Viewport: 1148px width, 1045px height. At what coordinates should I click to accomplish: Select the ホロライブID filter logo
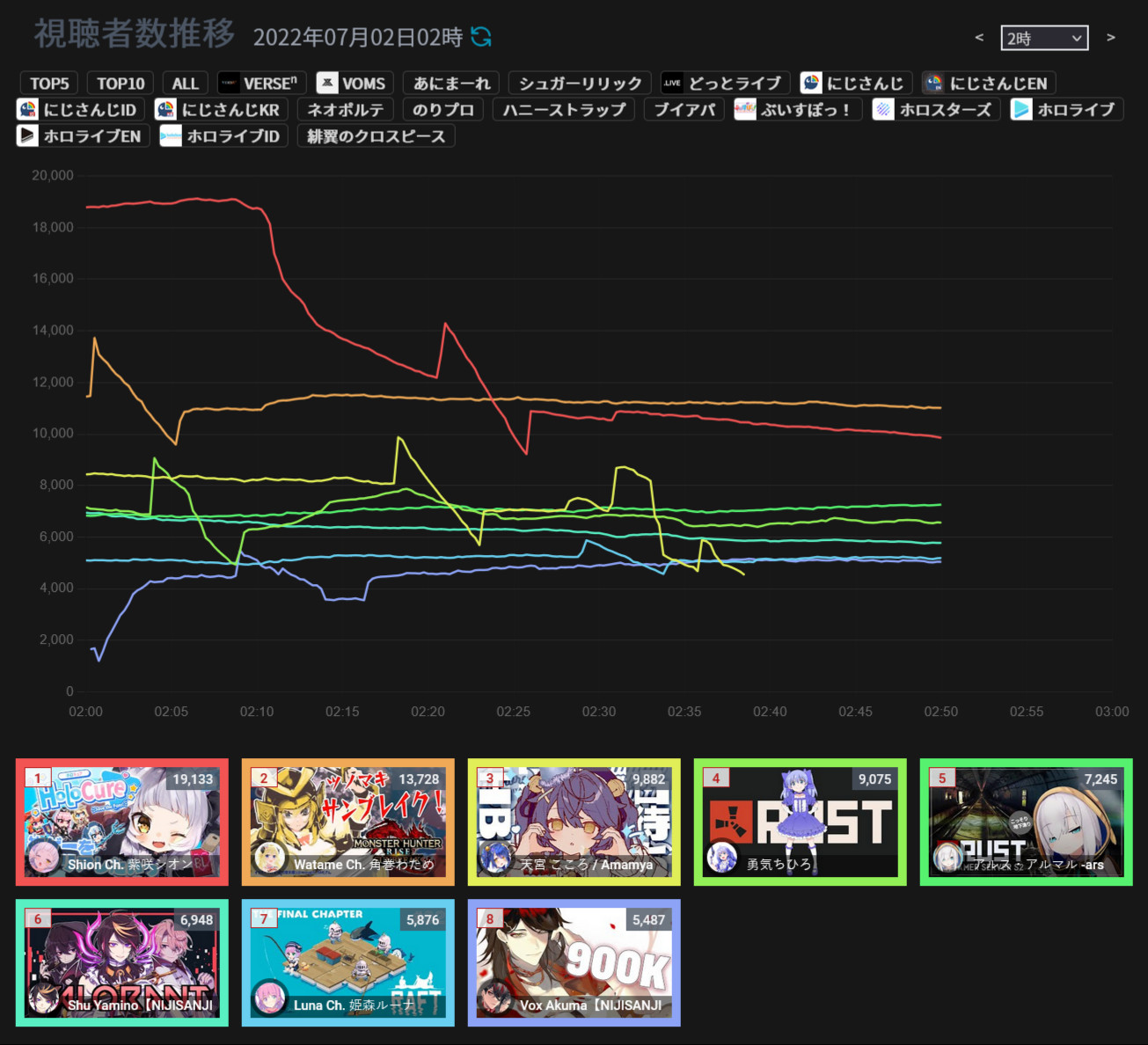coord(171,135)
